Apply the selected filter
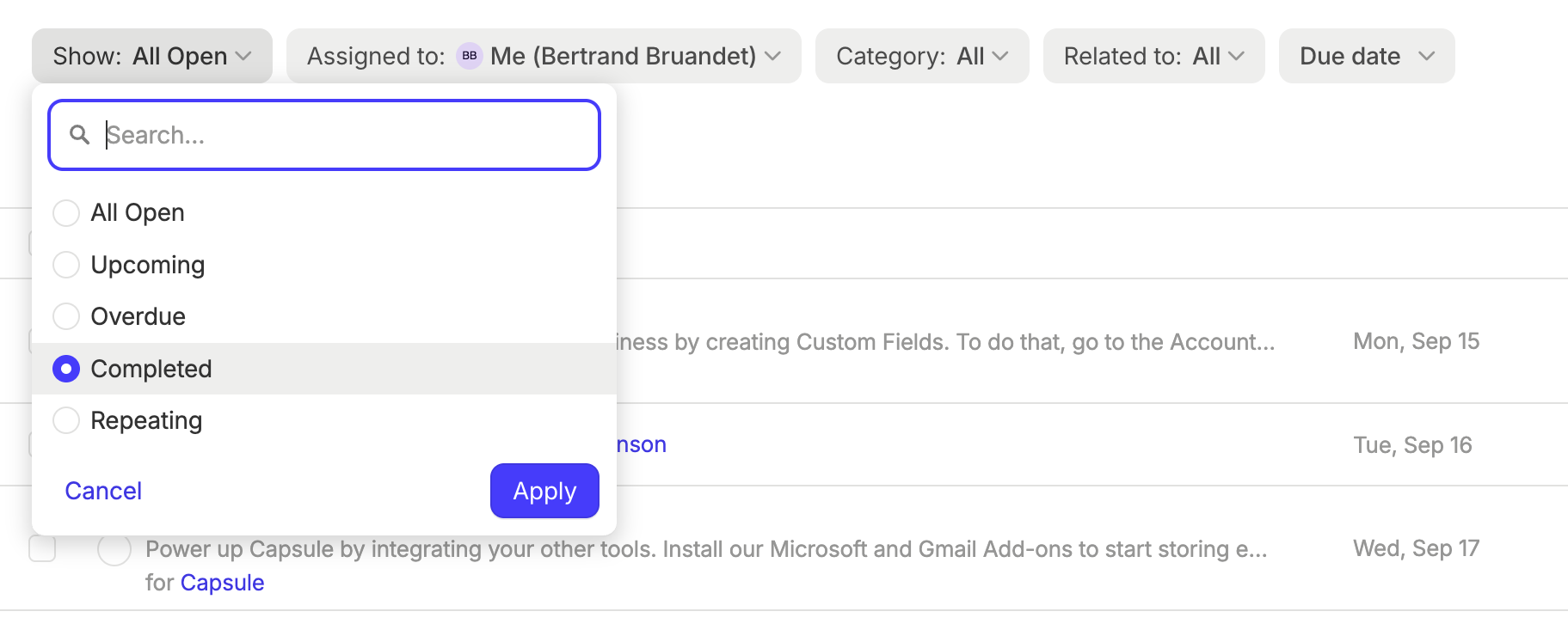Screen dimensions: 1568x636 [x=544, y=491]
